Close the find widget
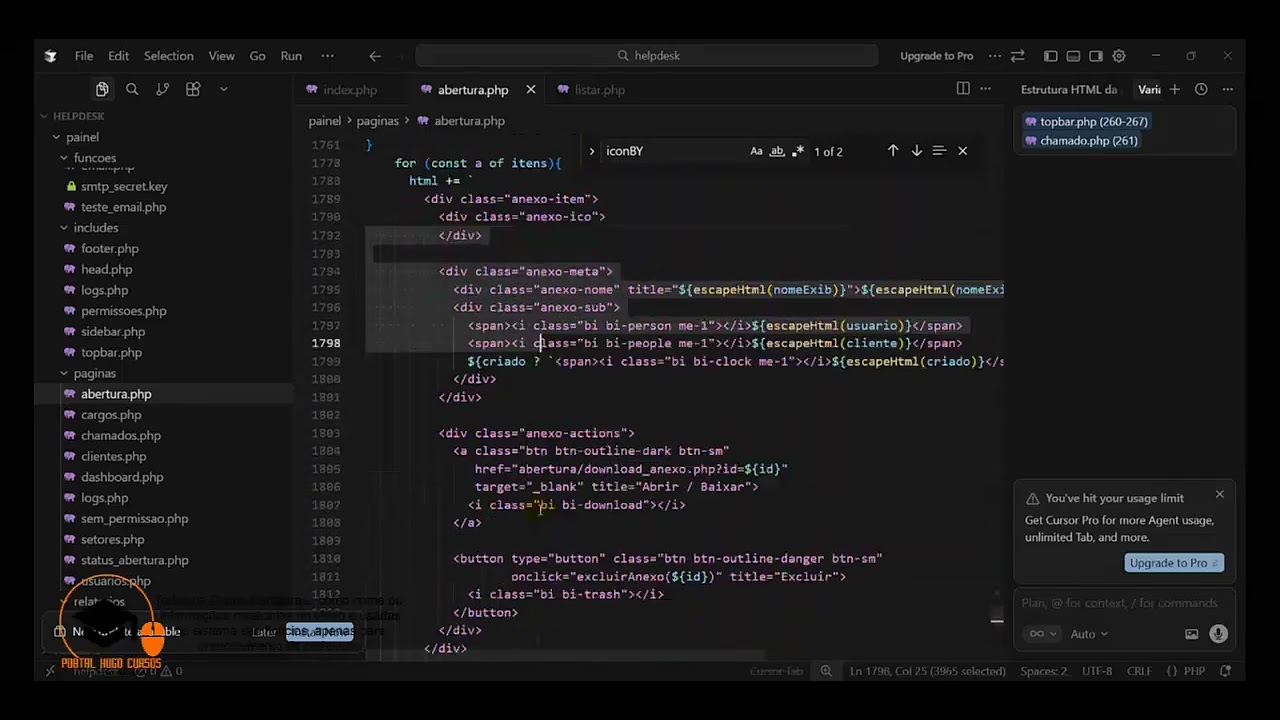The image size is (1280, 720). pos(963,151)
